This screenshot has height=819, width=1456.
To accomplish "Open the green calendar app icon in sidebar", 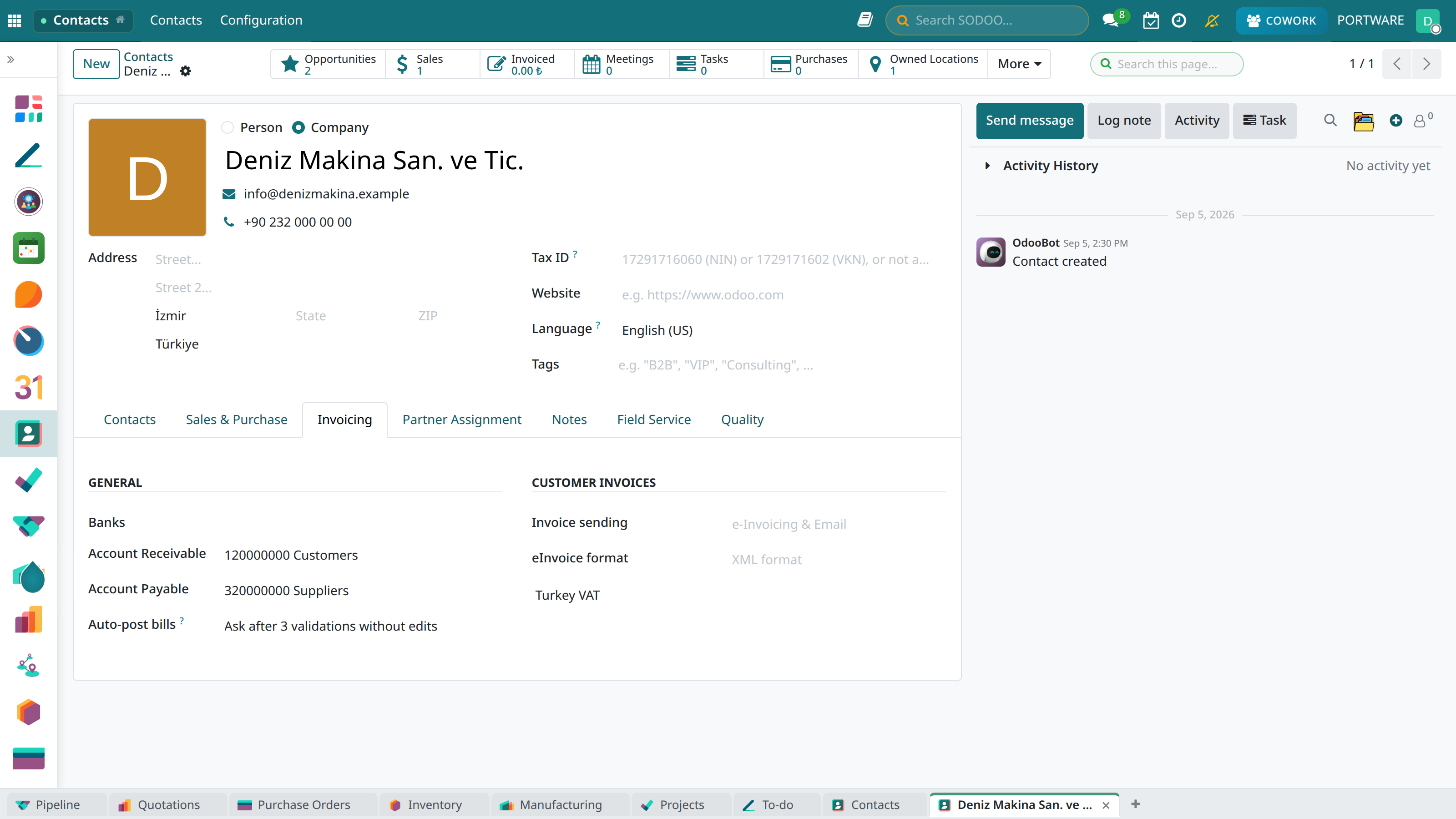I will click(x=28, y=248).
